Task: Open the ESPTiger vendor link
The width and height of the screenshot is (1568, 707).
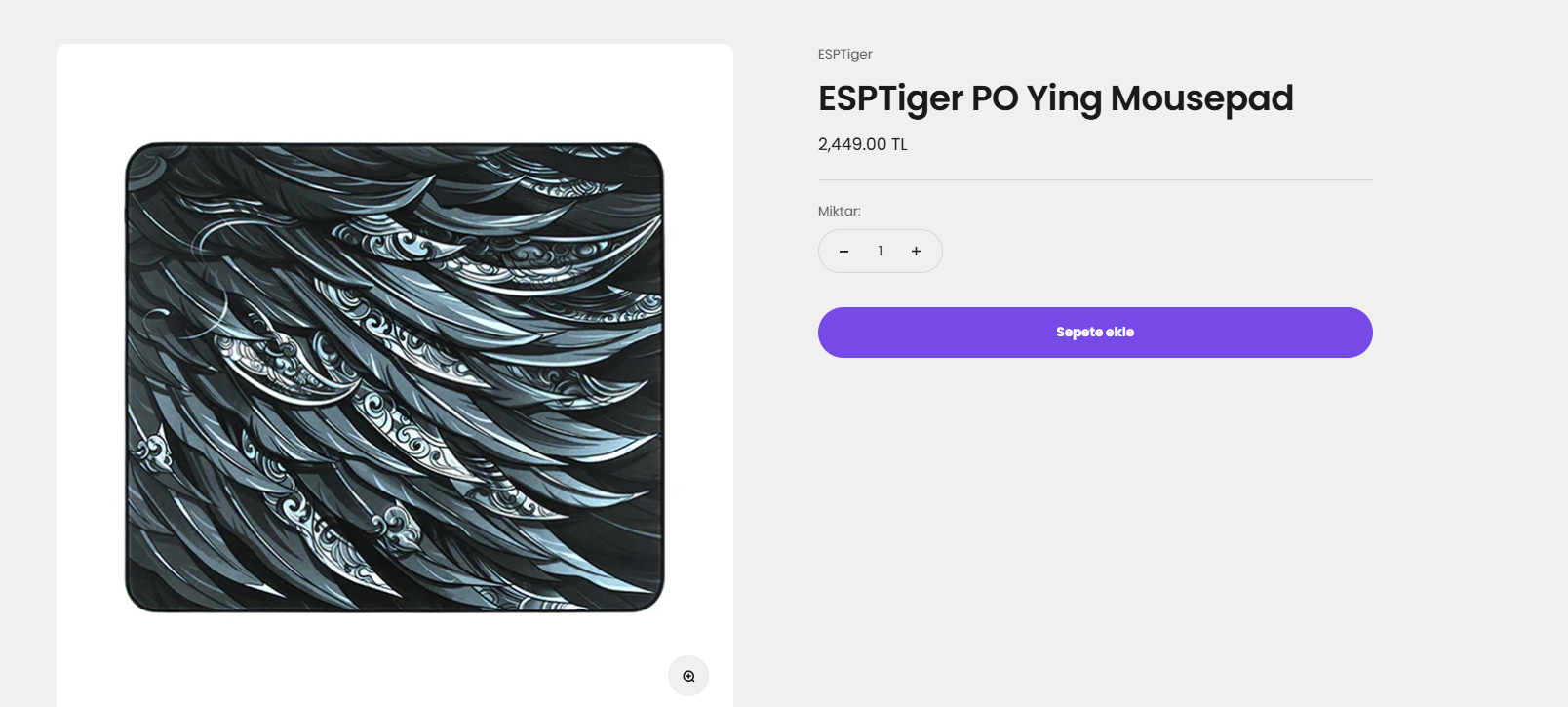Action: tap(845, 55)
